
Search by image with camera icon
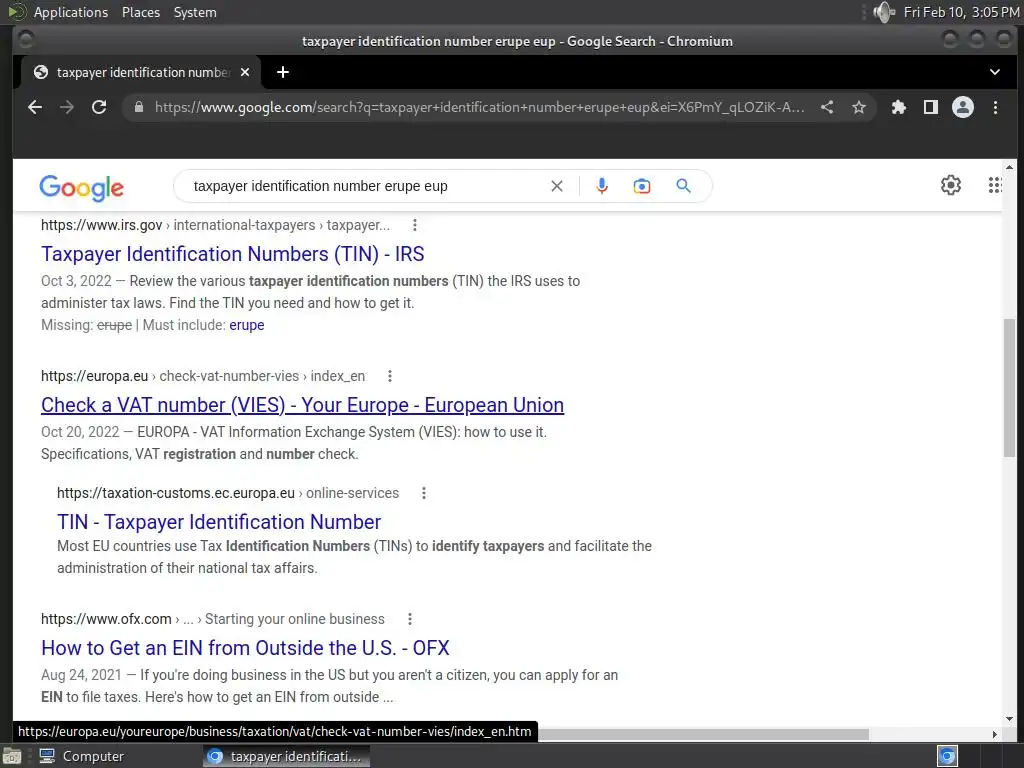click(x=642, y=186)
